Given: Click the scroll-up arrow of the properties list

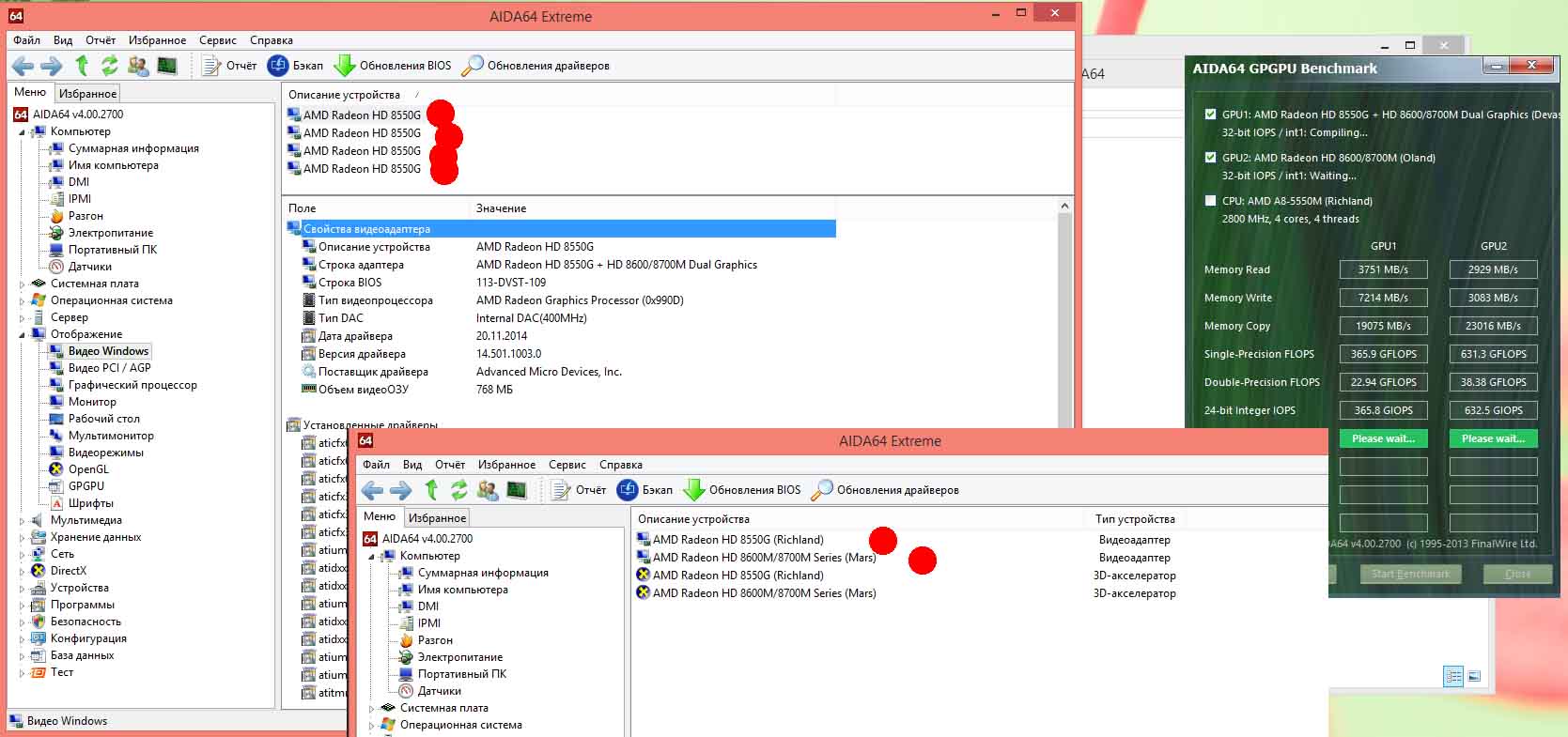Looking at the screenshot, I should click(x=1064, y=207).
